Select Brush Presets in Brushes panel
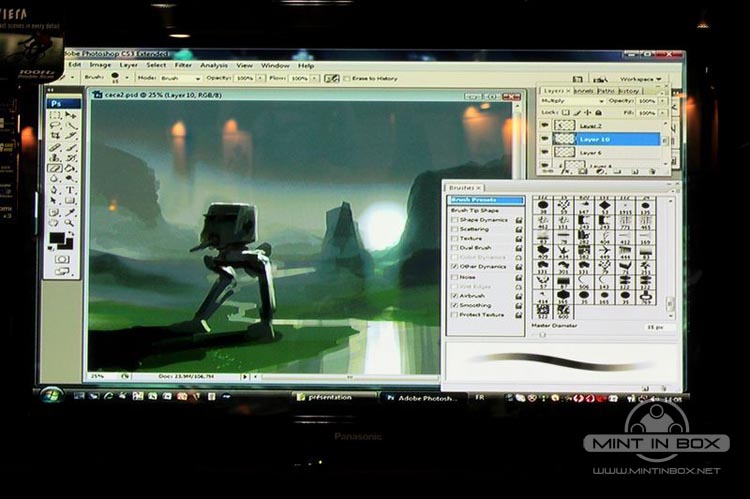The width and height of the screenshot is (750, 499). pyautogui.click(x=486, y=200)
